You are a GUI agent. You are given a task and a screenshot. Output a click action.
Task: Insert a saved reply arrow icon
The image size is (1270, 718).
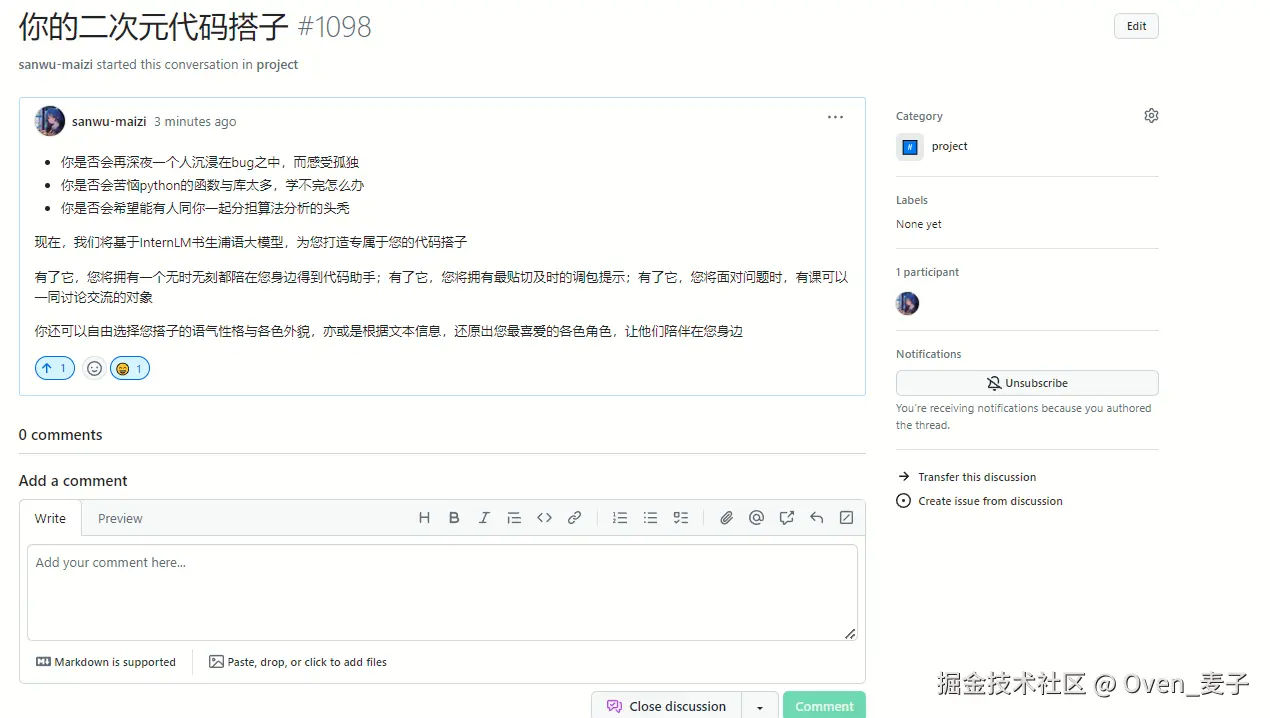point(817,518)
